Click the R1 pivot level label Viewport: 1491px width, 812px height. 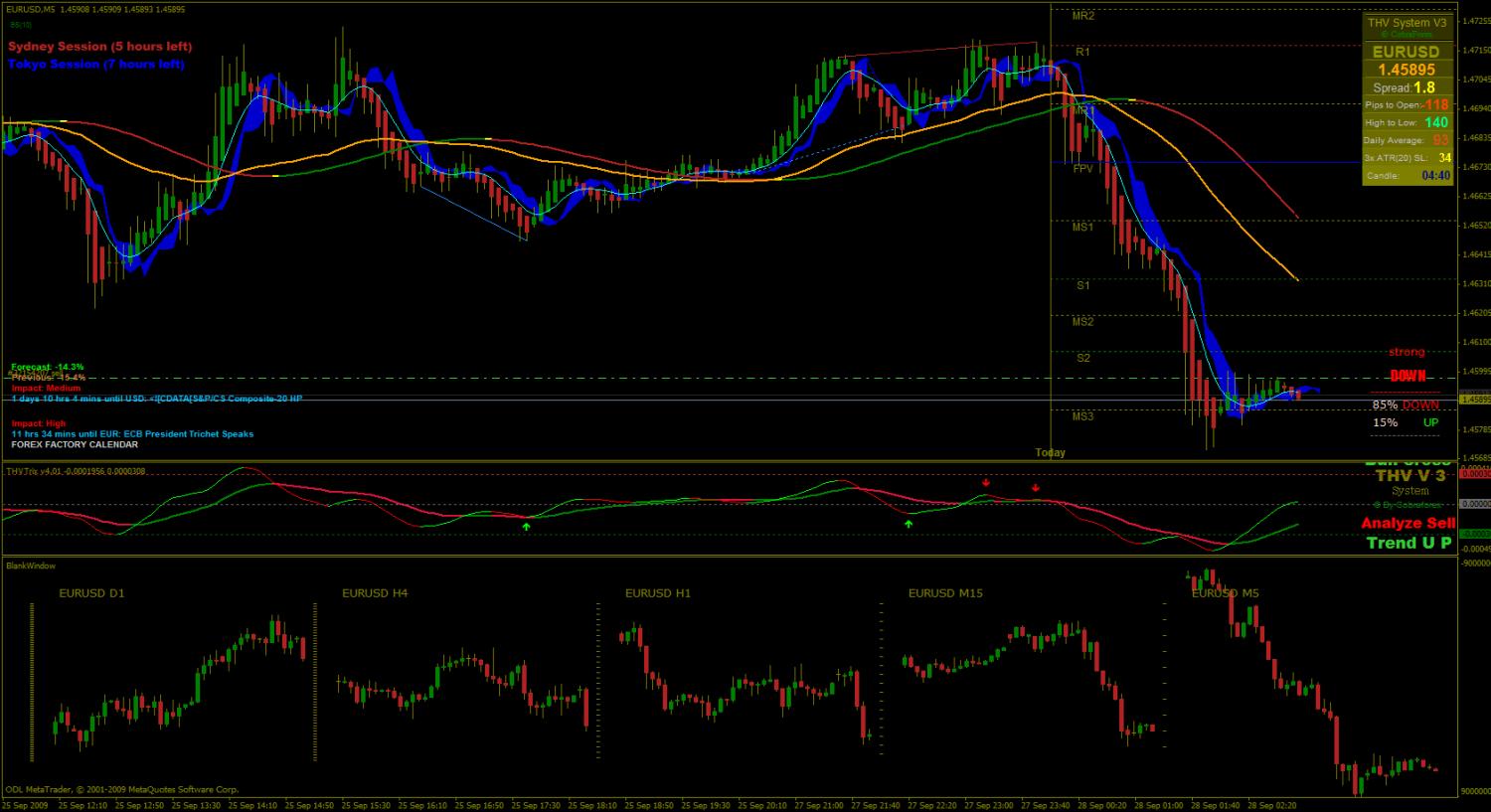click(x=1082, y=52)
